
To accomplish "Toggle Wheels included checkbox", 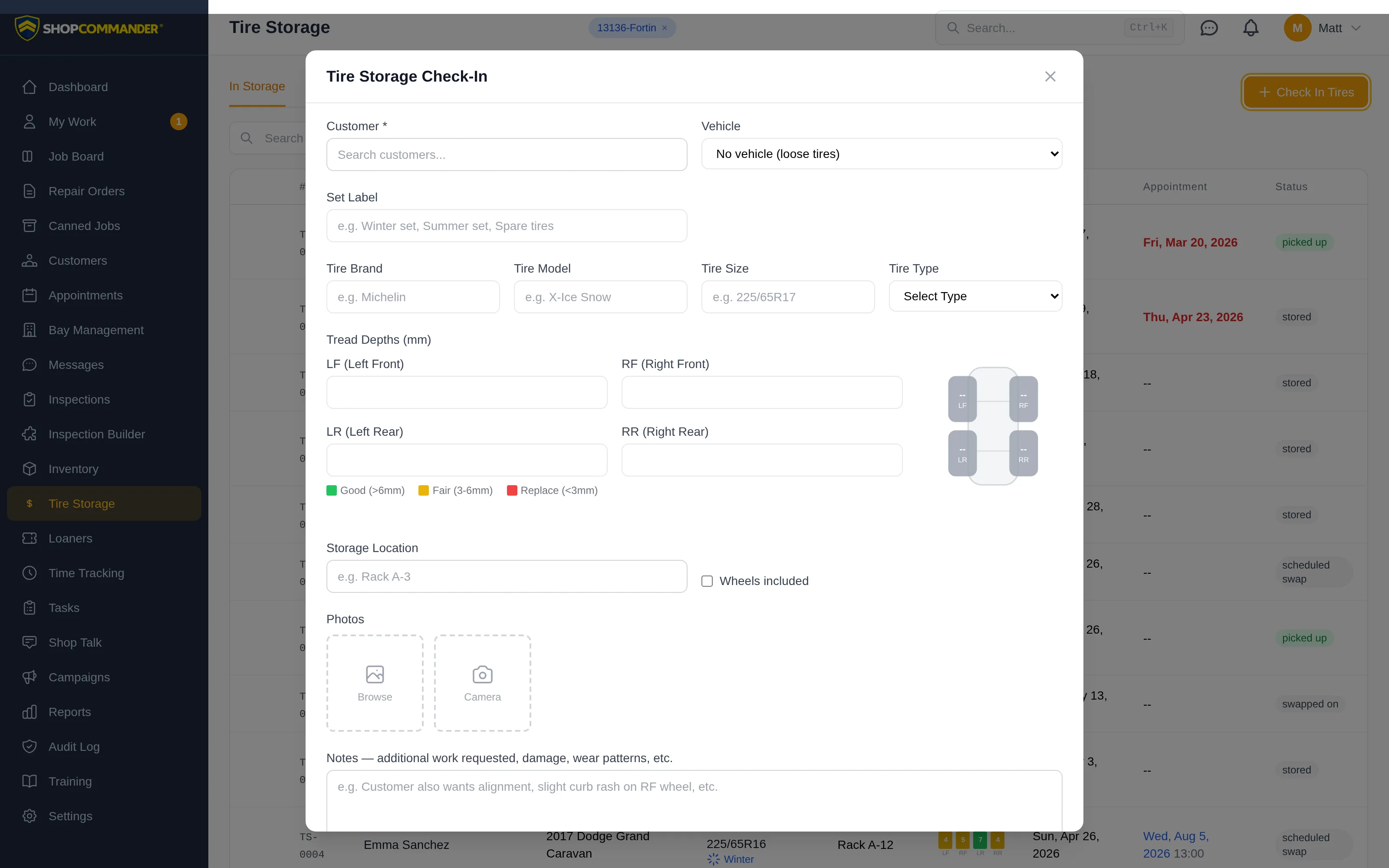I will [x=707, y=581].
